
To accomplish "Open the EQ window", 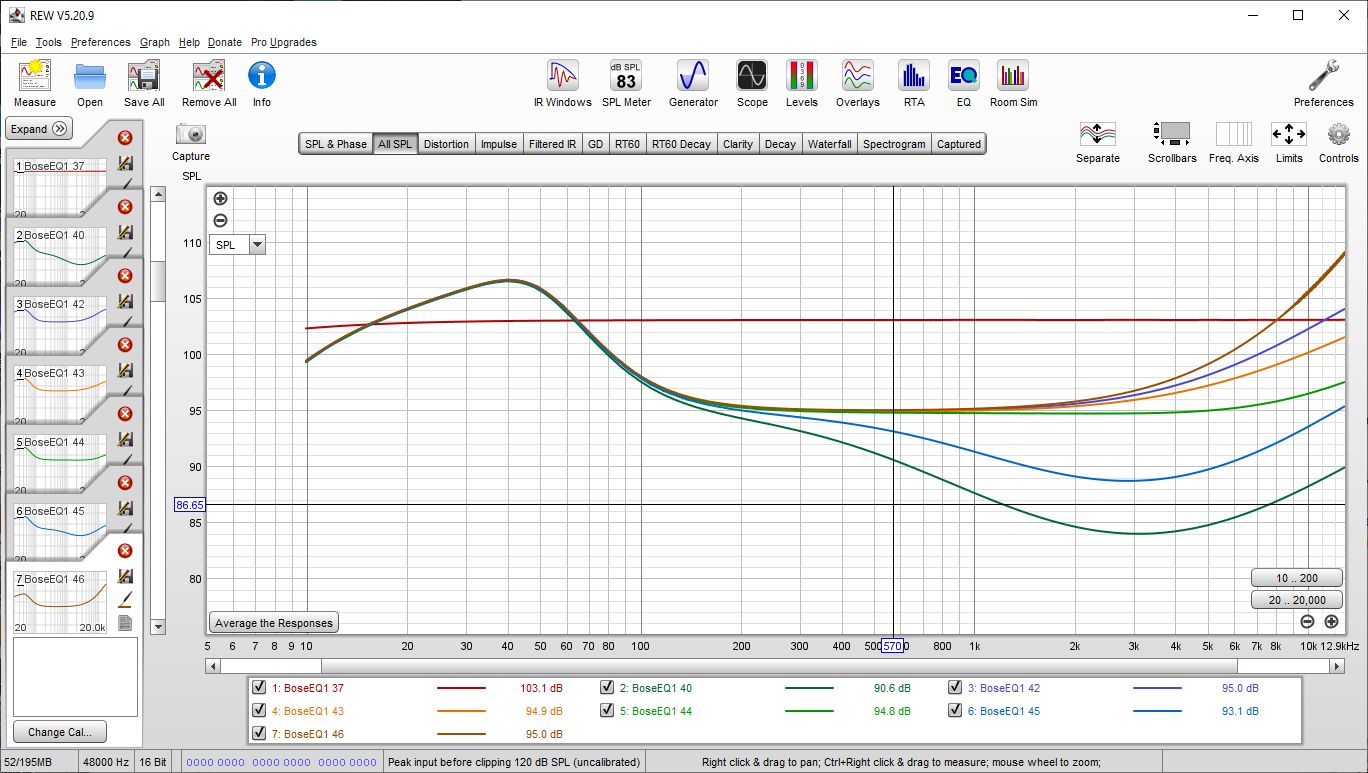I will (x=963, y=76).
